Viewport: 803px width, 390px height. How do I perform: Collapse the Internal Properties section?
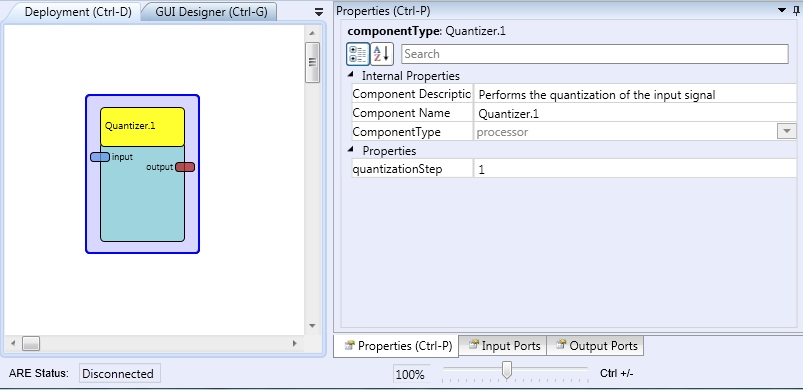coord(350,75)
